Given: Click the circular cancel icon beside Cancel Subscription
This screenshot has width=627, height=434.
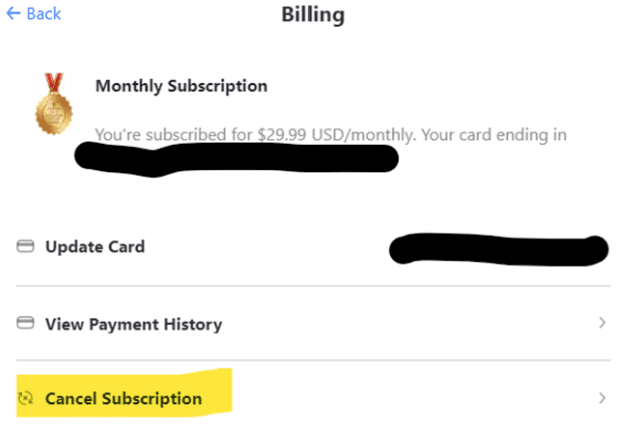Looking at the screenshot, I should [26, 398].
